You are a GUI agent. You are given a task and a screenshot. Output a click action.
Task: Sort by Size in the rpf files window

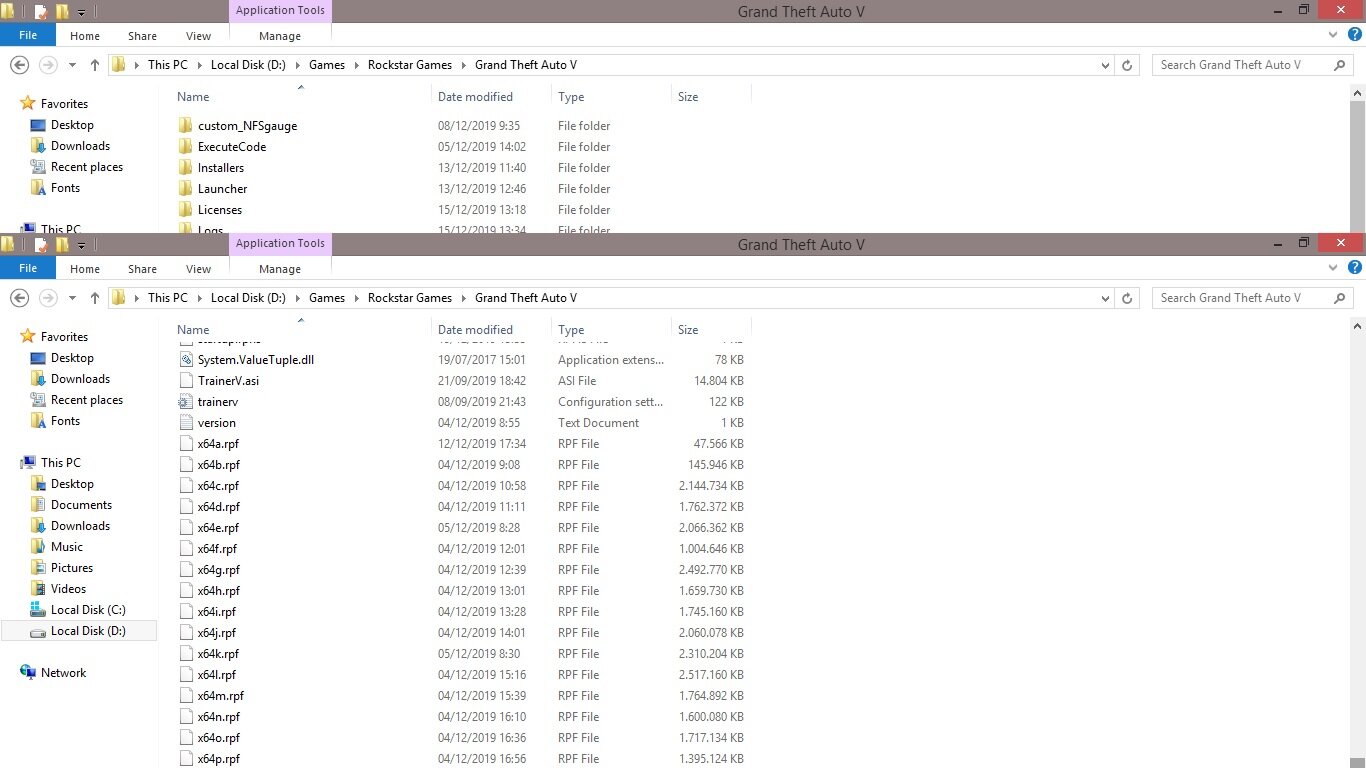click(688, 330)
